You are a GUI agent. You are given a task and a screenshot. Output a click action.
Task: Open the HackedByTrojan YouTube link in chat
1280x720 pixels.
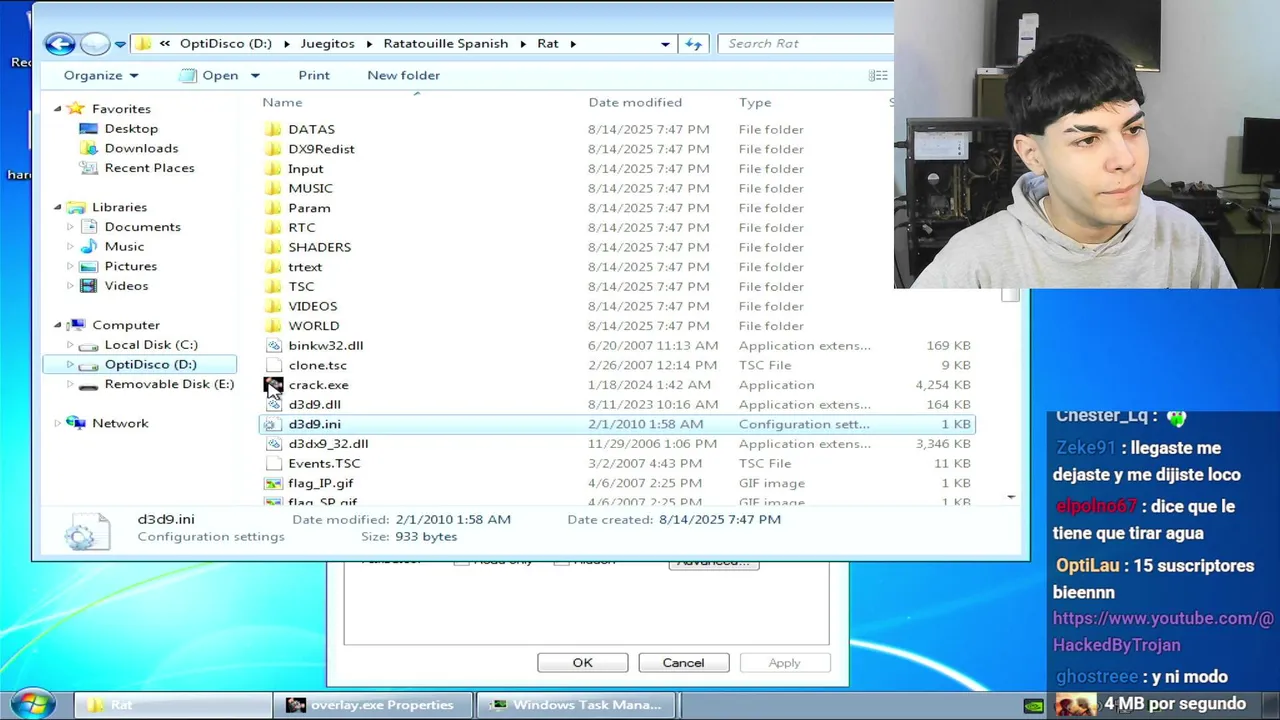[x=1163, y=632]
